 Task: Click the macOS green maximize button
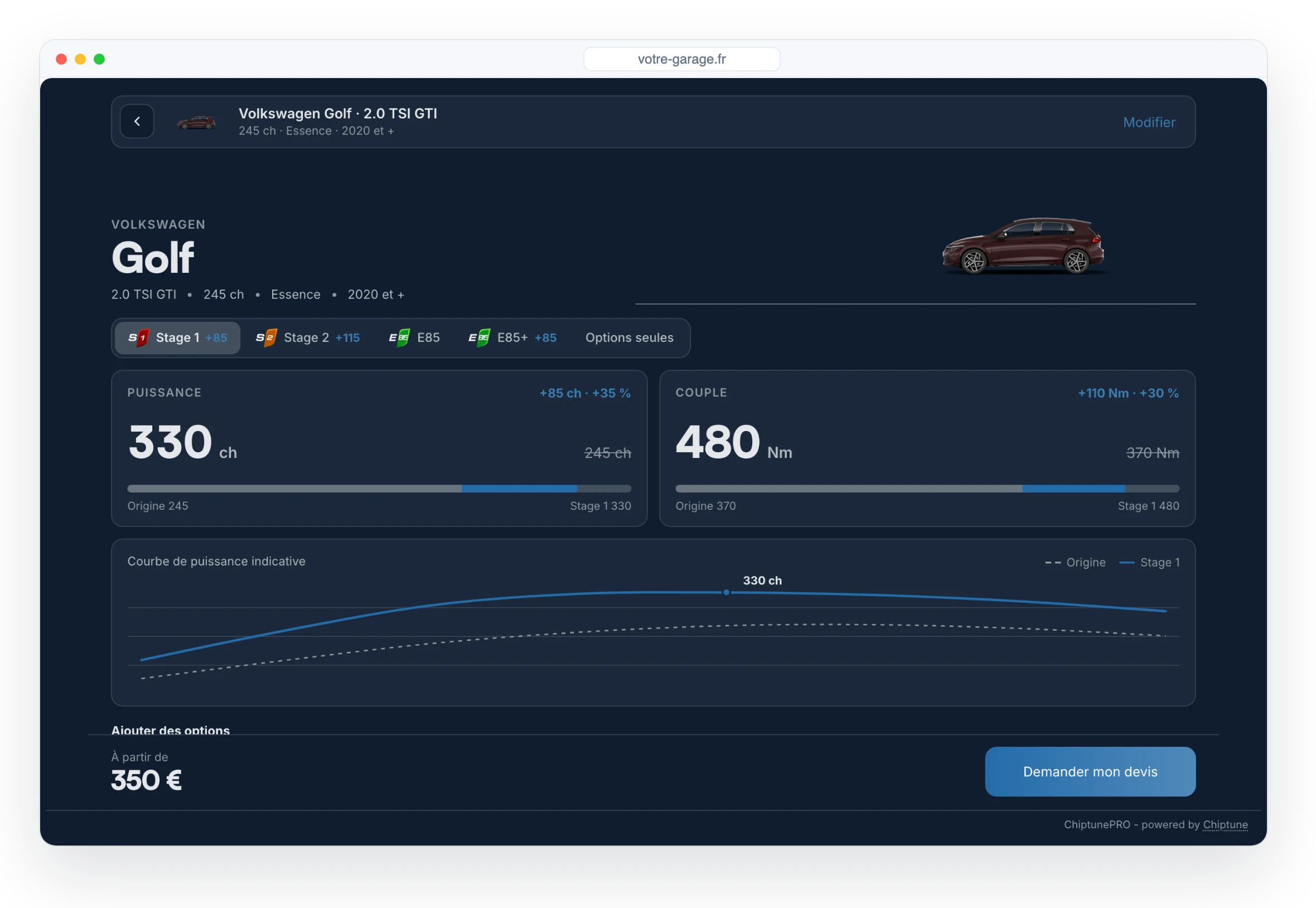[99, 59]
